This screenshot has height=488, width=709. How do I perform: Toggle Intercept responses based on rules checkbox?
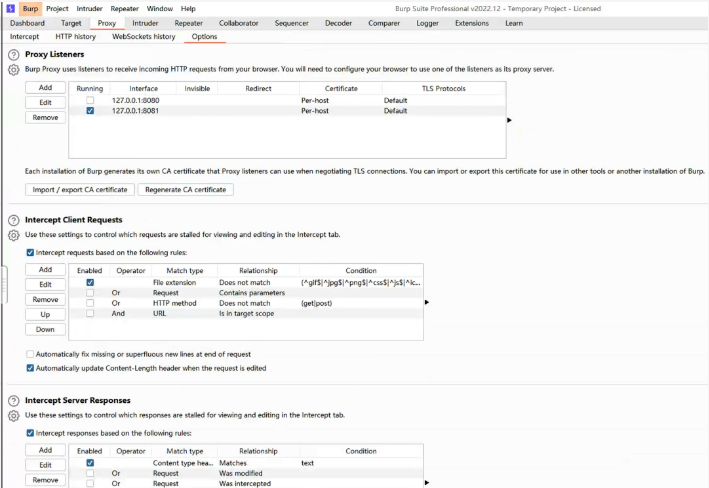tap(30, 433)
